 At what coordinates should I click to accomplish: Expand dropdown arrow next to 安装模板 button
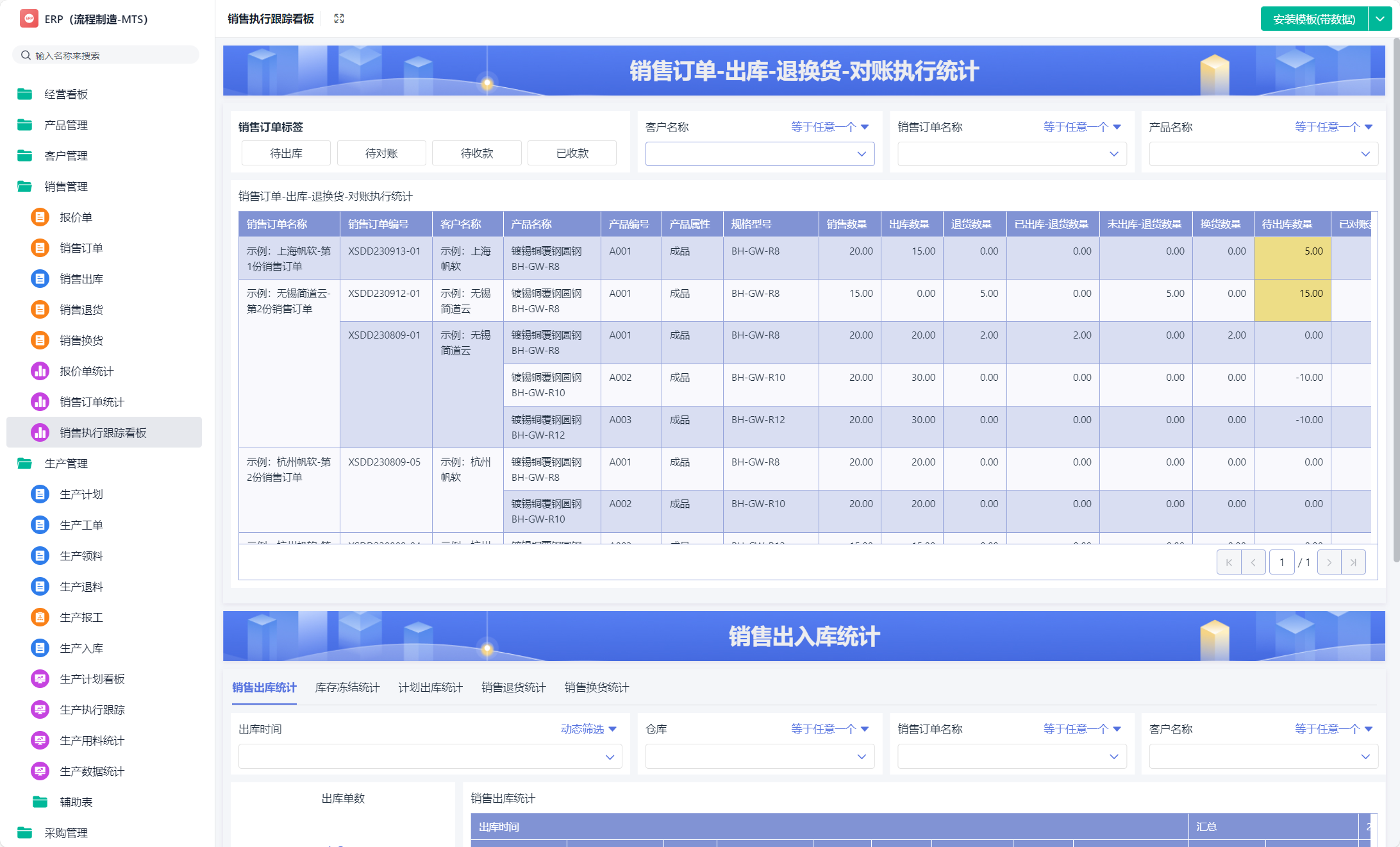pyautogui.click(x=1379, y=19)
